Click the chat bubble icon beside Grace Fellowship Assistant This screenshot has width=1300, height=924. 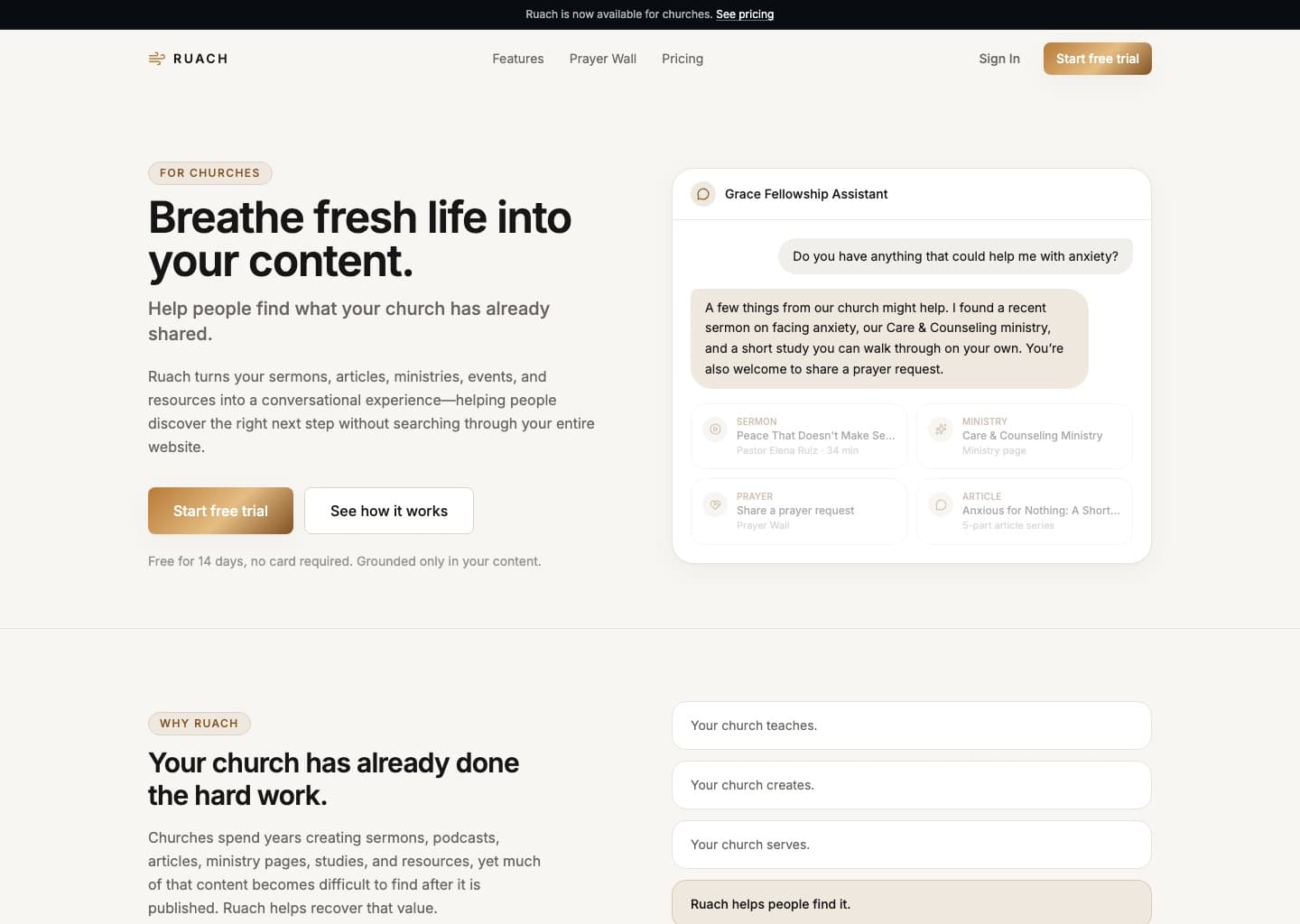click(703, 194)
